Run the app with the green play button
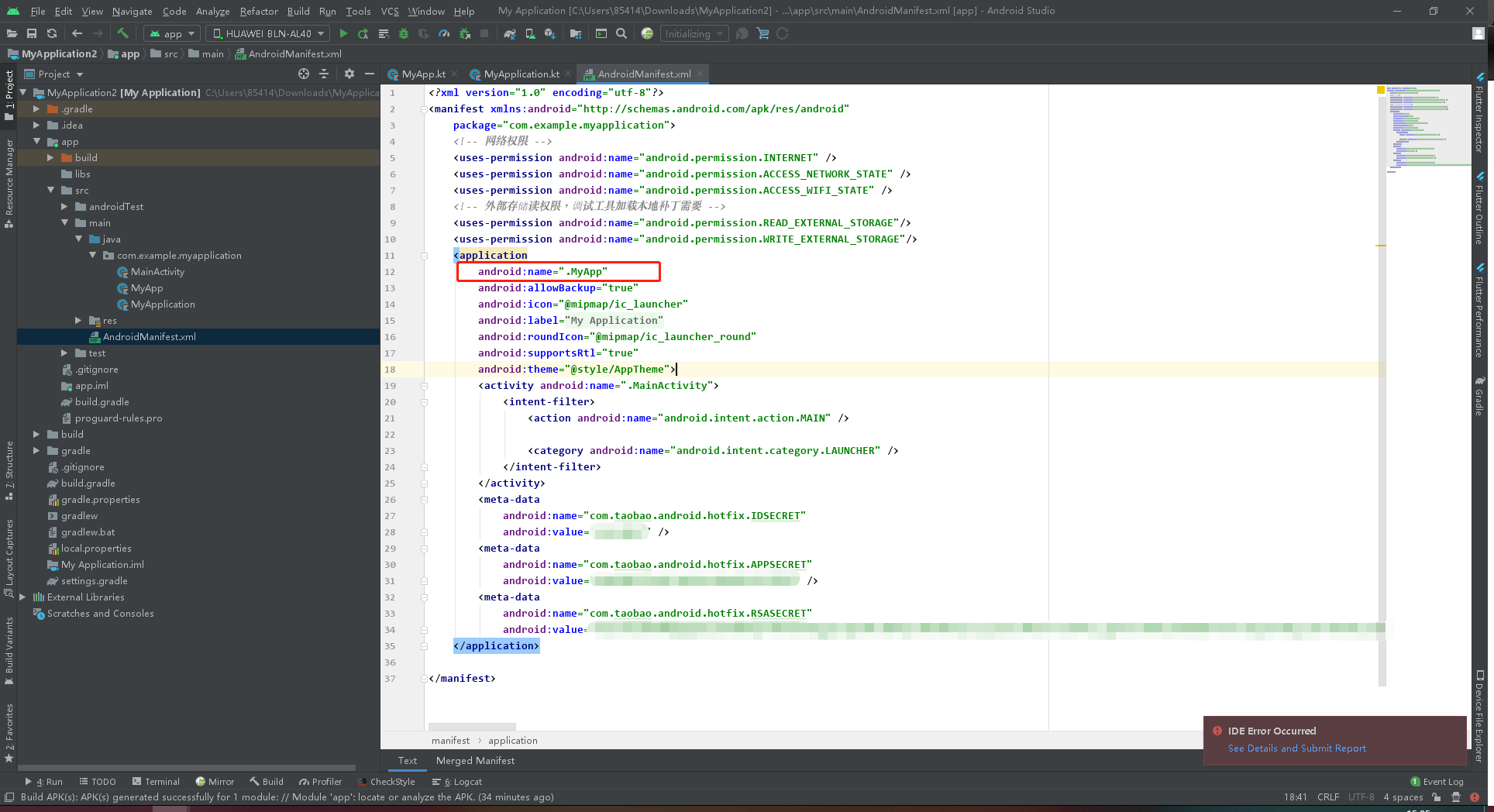This screenshot has height=812, width=1494. click(343, 33)
